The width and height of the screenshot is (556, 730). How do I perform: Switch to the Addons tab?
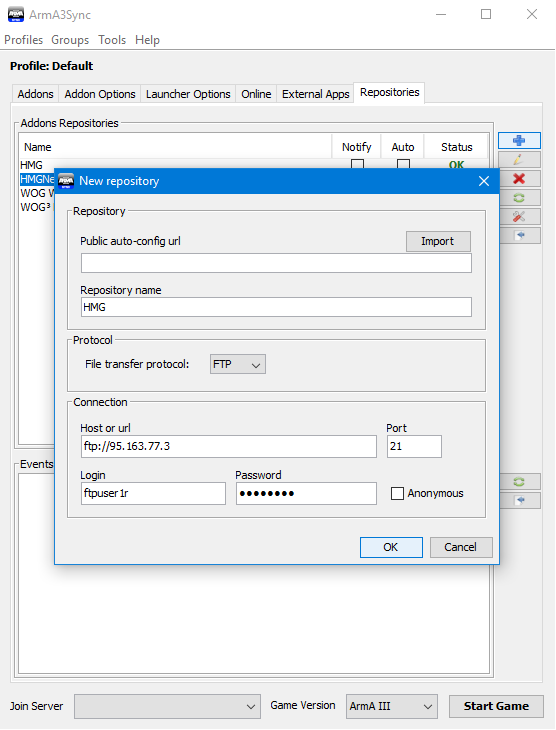point(35,94)
